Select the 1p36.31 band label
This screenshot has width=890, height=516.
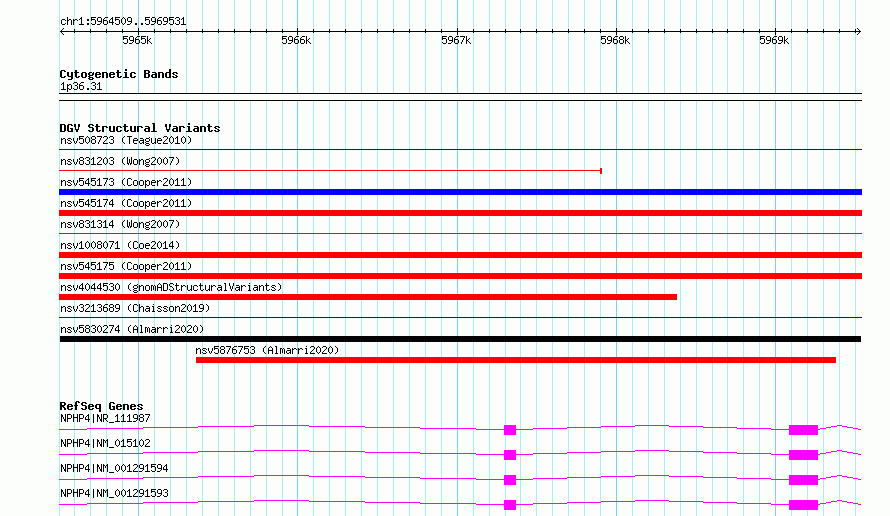[81, 86]
